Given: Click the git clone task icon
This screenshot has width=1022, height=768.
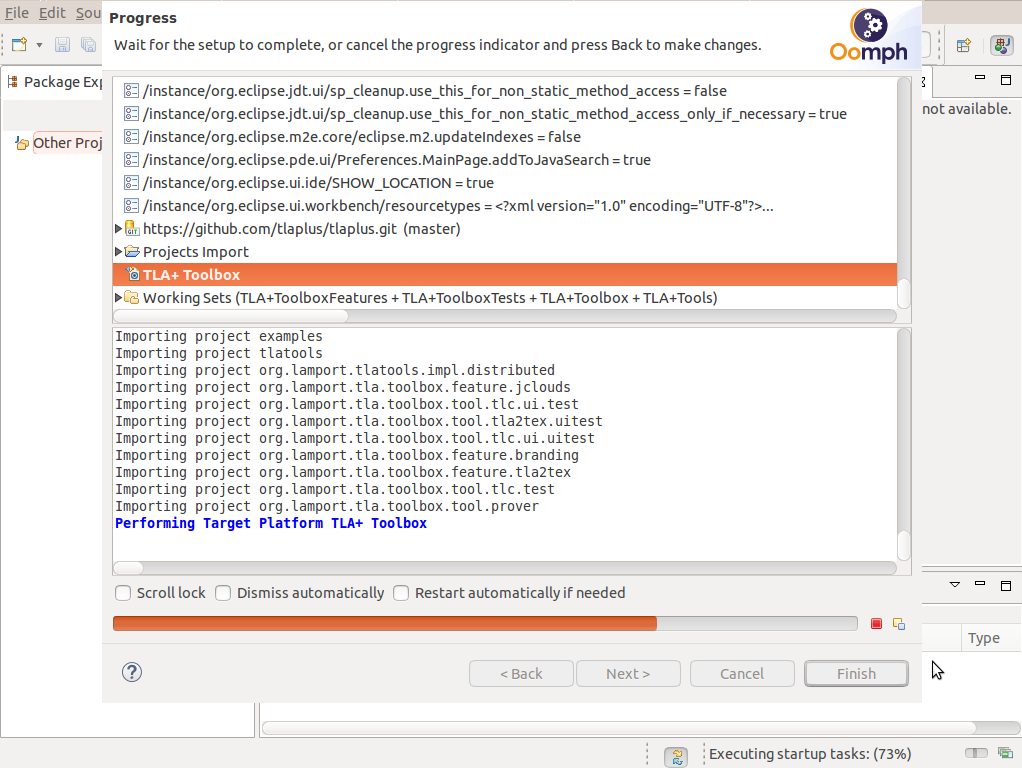Looking at the screenshot, I should (x=132, y=229).
